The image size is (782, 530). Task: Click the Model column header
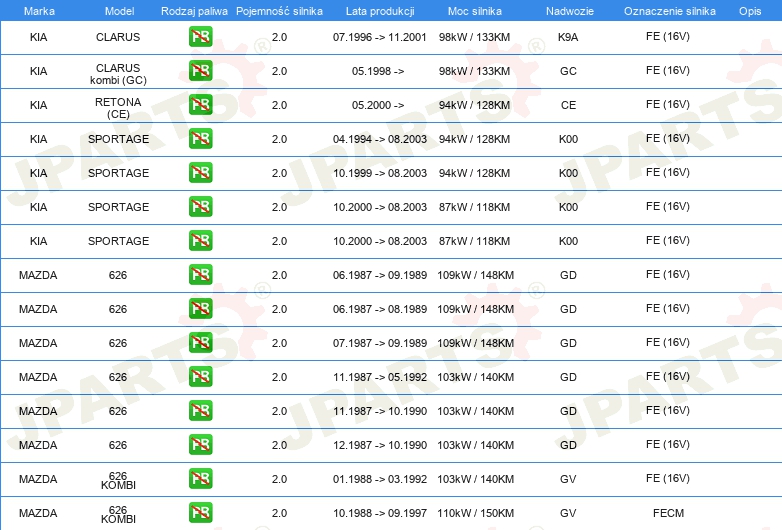pos(119,11)
